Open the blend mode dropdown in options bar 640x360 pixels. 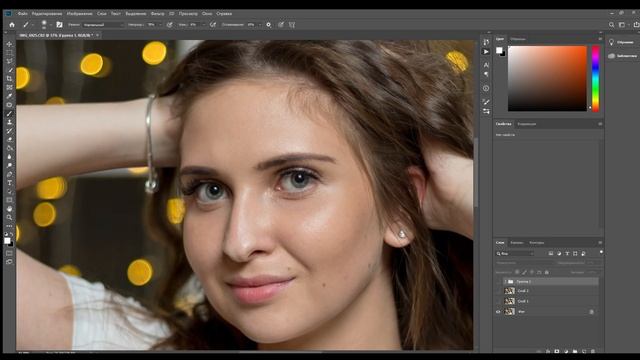103,25
